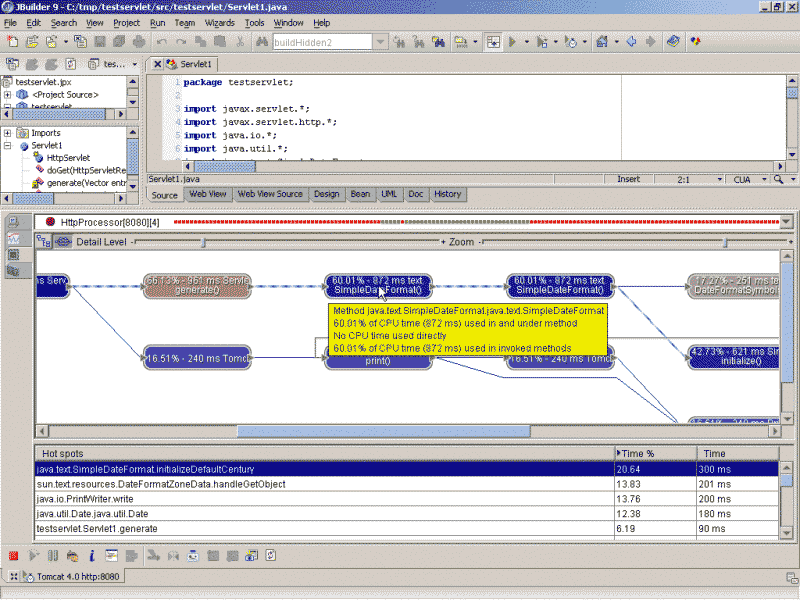Expand the Project Source node
The image size is (800, 600).
pyautogui.click(x=8, y=95)
